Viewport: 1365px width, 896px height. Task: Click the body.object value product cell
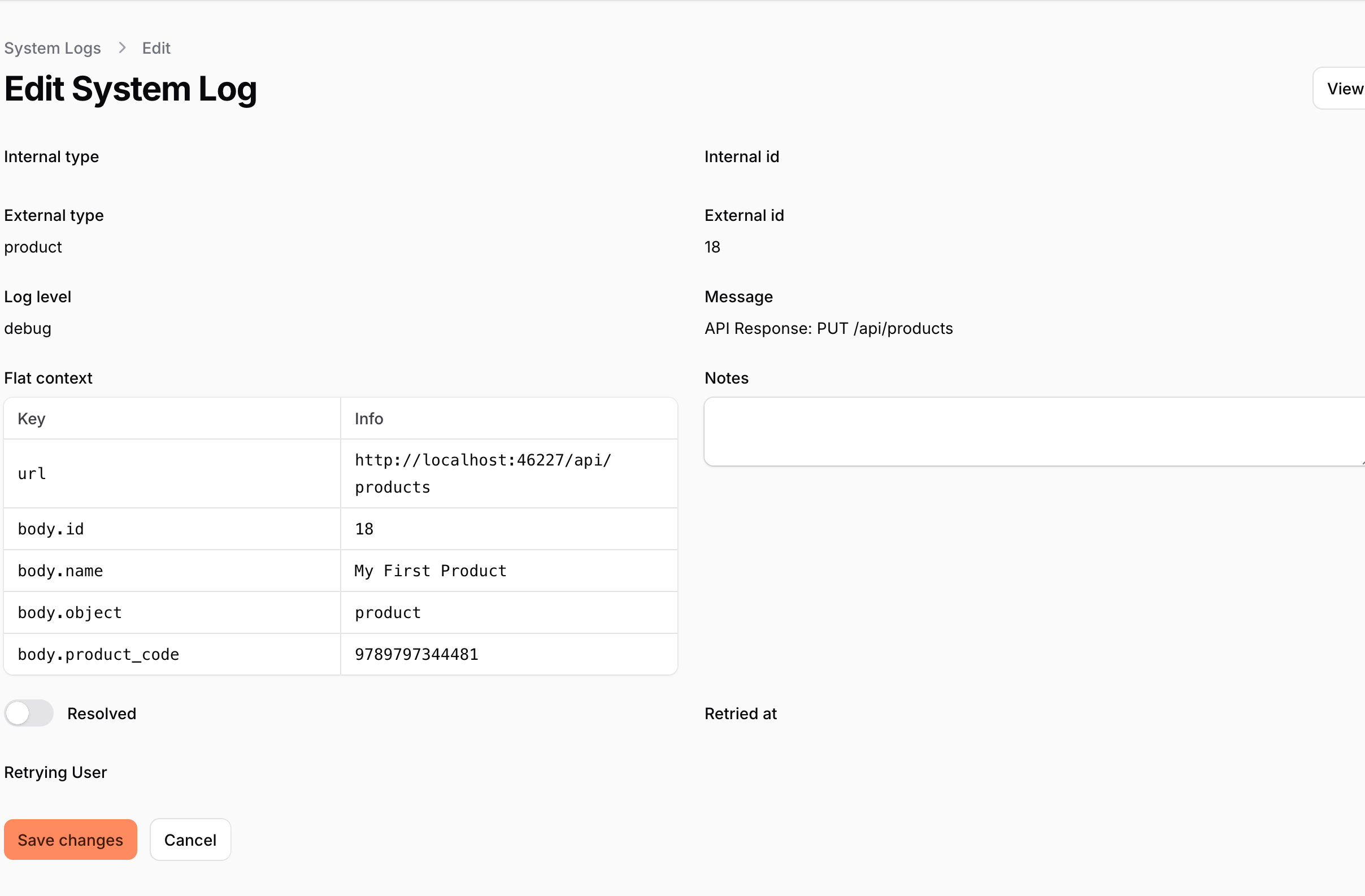(x=509, y=612)
